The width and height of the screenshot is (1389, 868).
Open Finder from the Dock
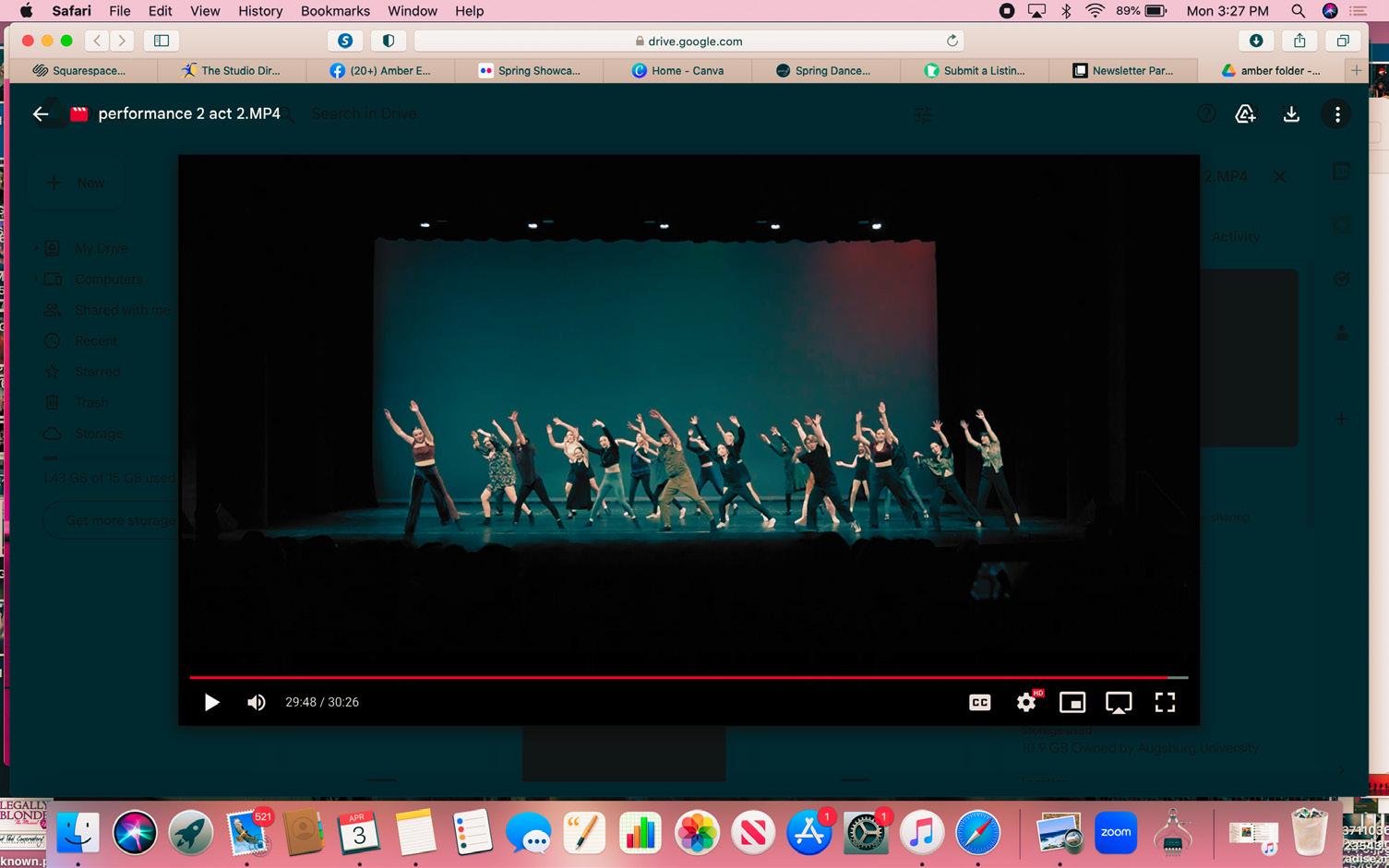coord(78,834)
